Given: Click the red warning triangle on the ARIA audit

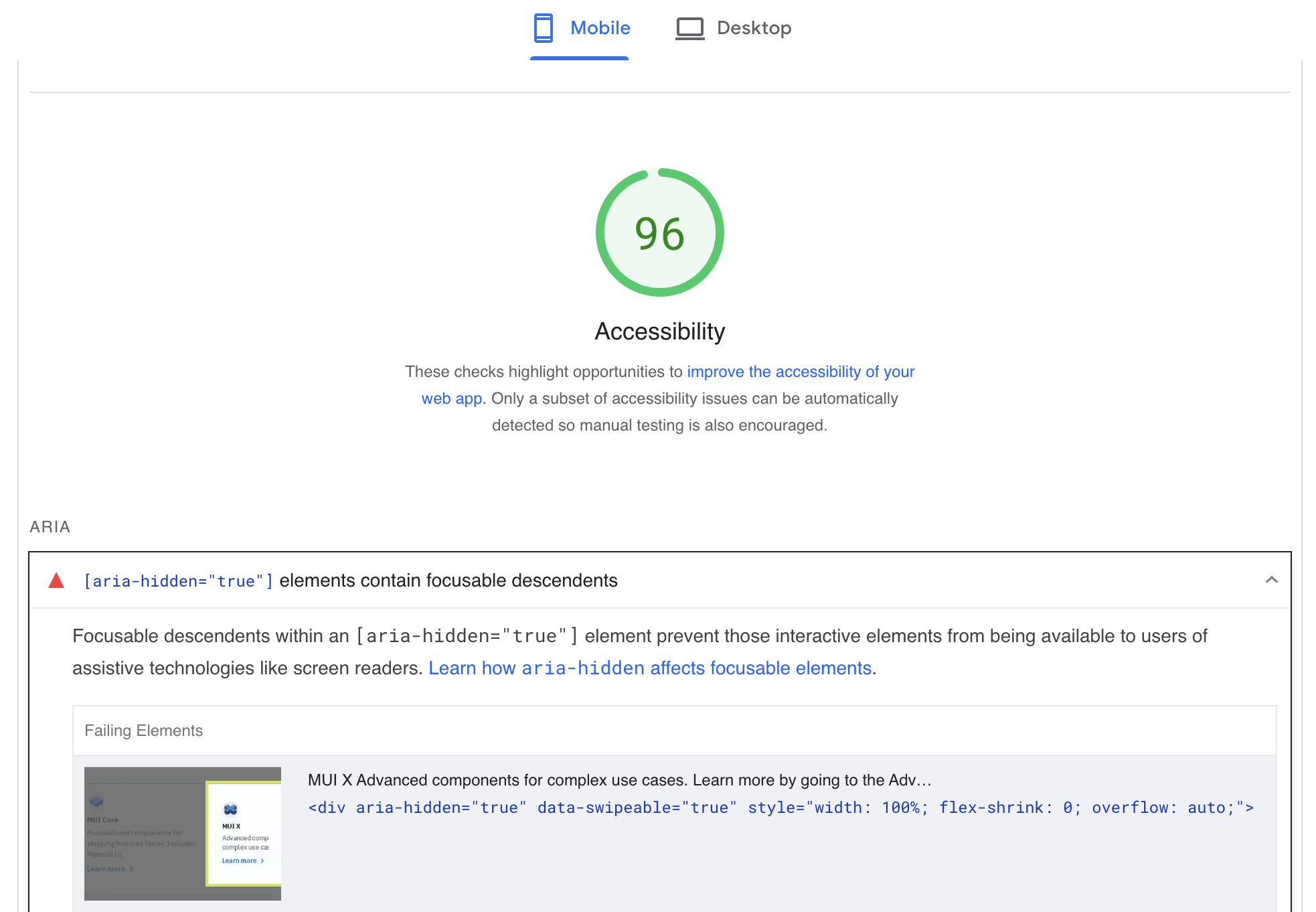Looking at the screenshot, I should [56, 580].
